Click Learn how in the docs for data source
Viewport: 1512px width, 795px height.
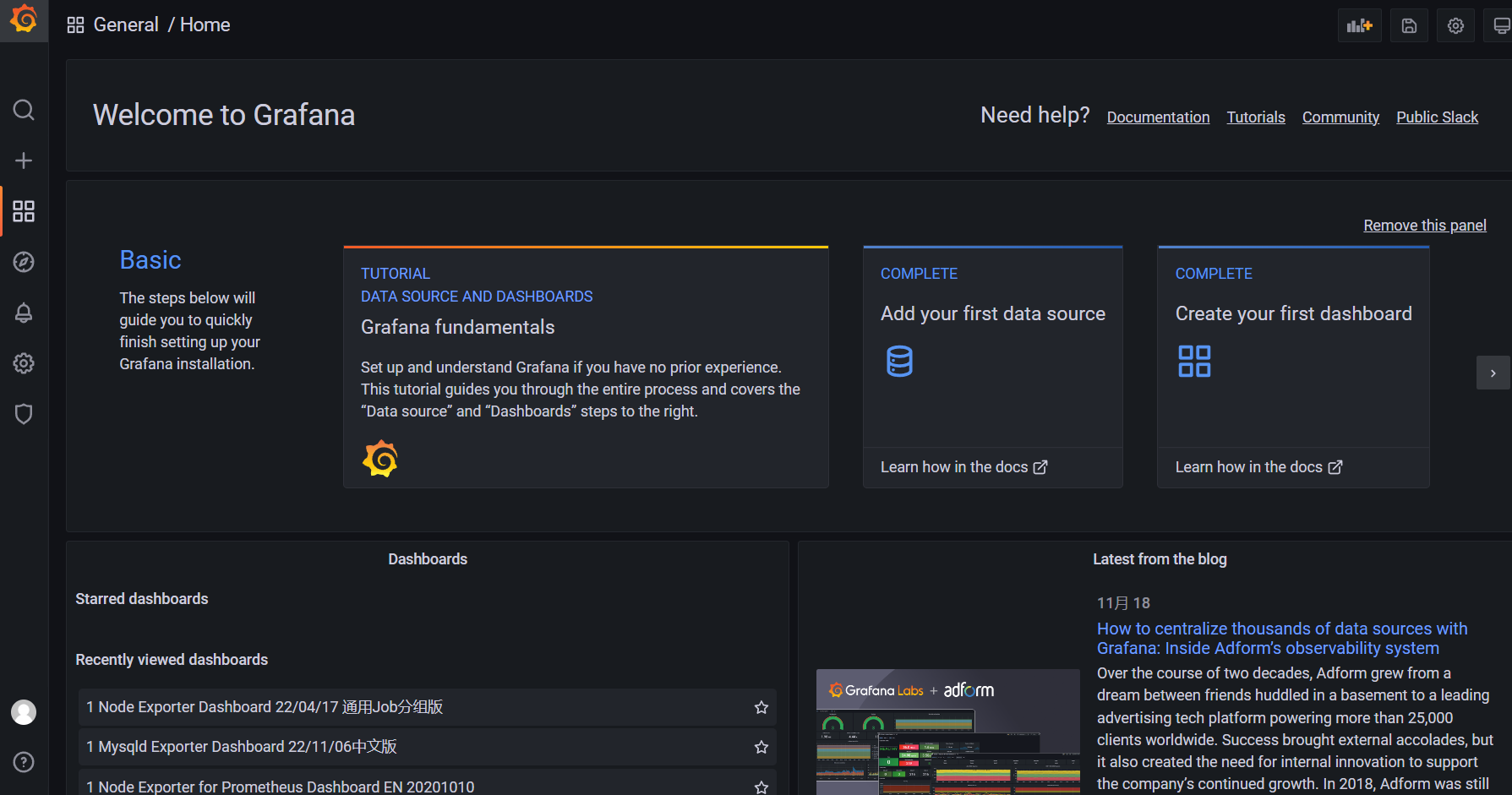coord(964,467)
